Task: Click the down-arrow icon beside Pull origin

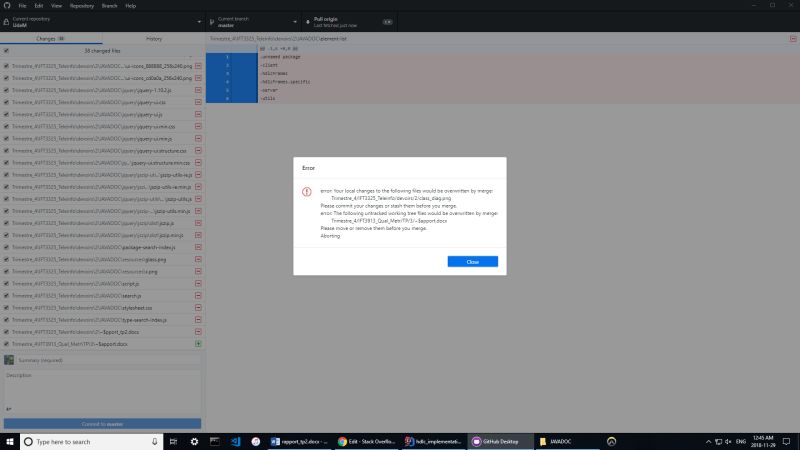Action: point(308,22)
